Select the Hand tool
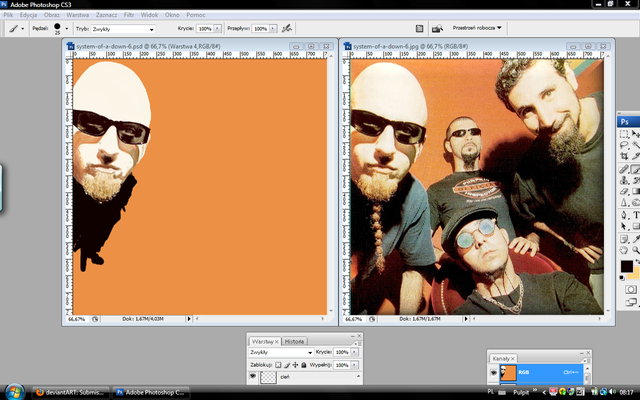Viewport: 640px width, 400px height. tap(624, 252)
